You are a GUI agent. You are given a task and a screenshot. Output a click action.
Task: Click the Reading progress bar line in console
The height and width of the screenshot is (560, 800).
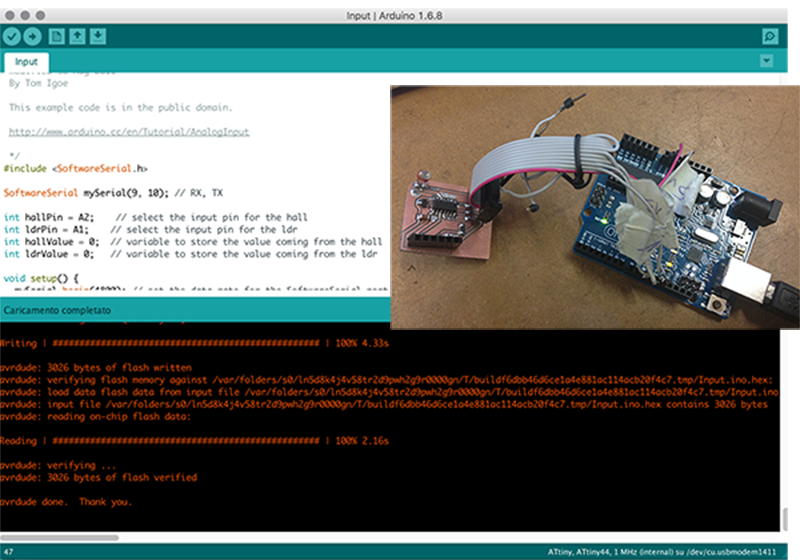194,441
